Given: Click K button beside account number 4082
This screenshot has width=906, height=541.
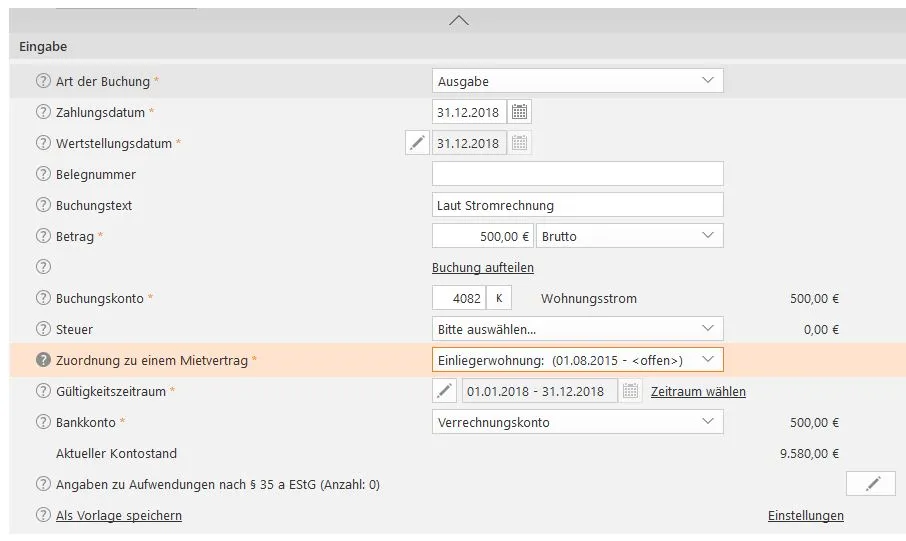Looking at the screenshot, I should pyautogui.click(x=498, y=298).
